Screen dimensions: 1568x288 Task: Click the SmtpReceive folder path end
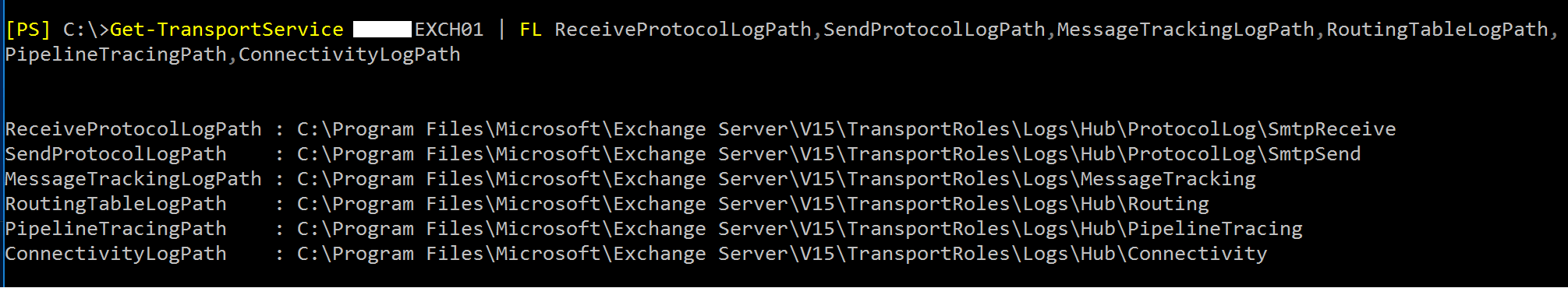[1332, 129]
